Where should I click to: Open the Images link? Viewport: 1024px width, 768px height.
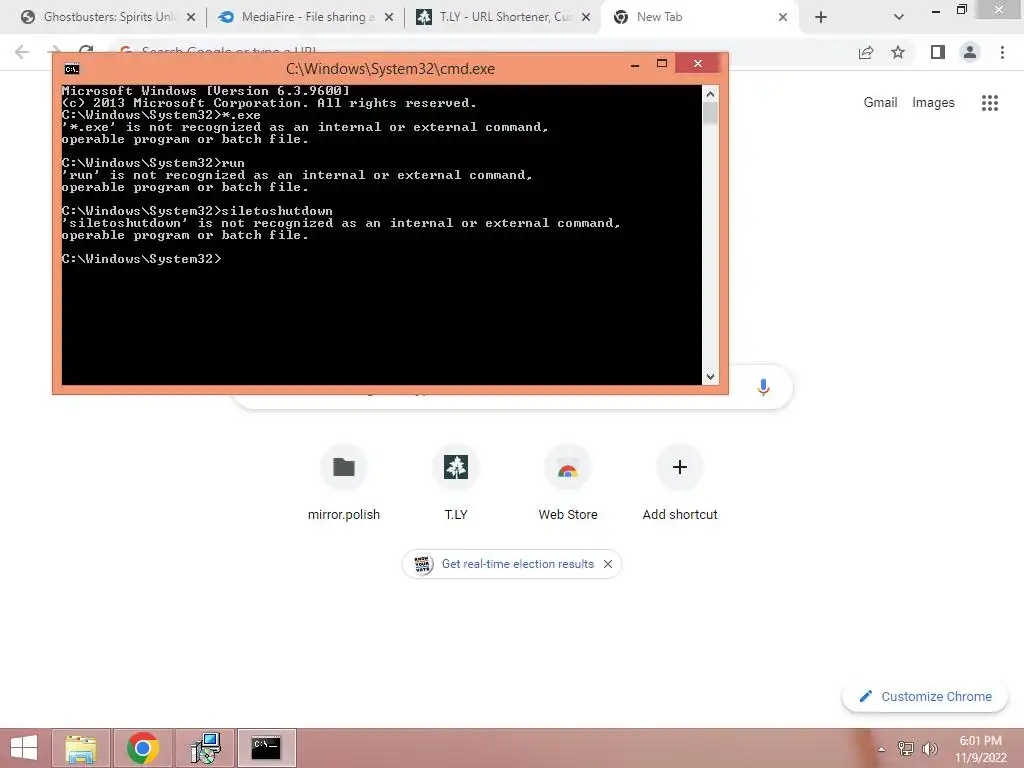coord(933,103)
